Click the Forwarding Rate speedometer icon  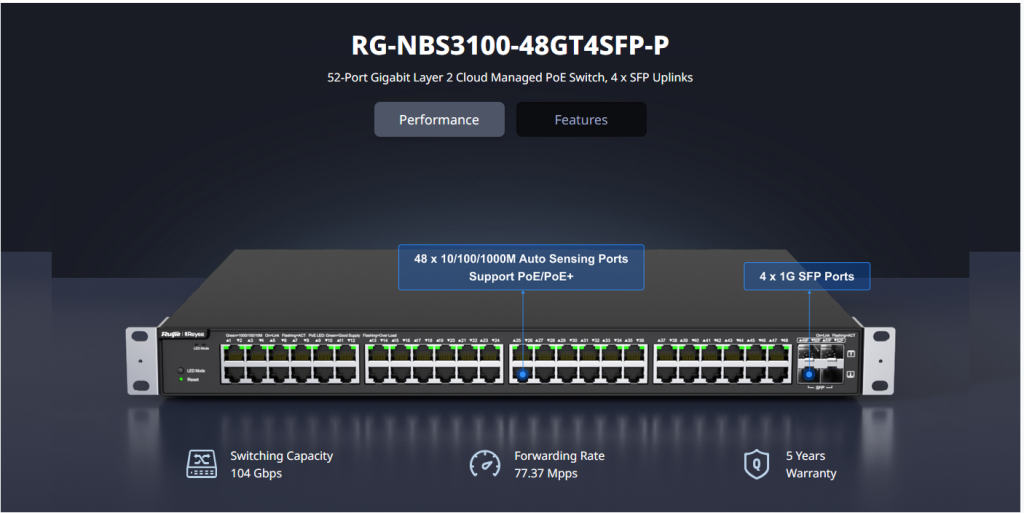coord(485,464)
